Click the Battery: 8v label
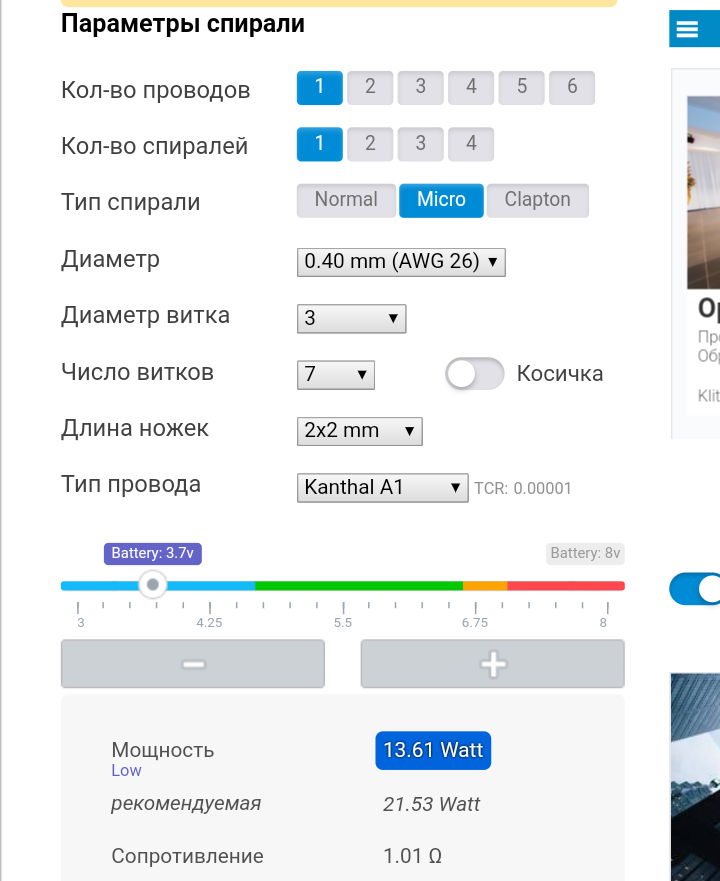 coord(585,553)
